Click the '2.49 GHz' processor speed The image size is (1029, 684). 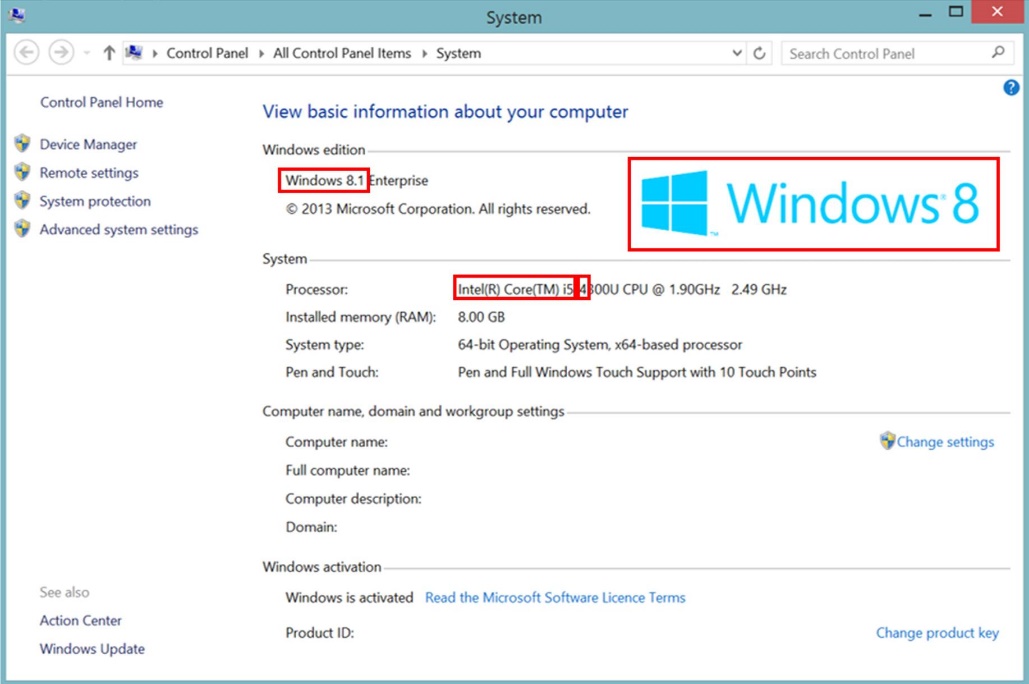[x=759, y=289]
